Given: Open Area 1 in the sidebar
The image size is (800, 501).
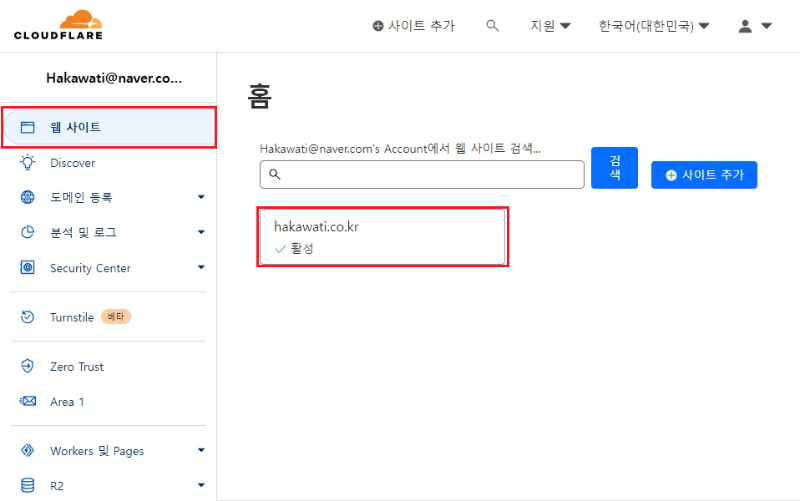Looking at the screenshot, I should [x=67, y=402].
